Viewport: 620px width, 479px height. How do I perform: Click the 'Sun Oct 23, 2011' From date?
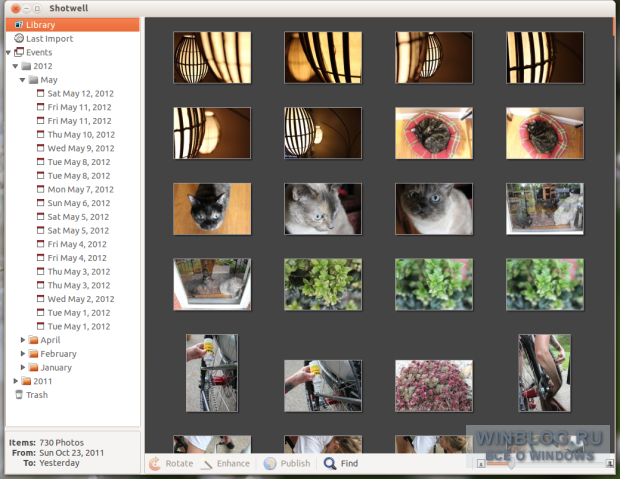click(x=72, y=453)
